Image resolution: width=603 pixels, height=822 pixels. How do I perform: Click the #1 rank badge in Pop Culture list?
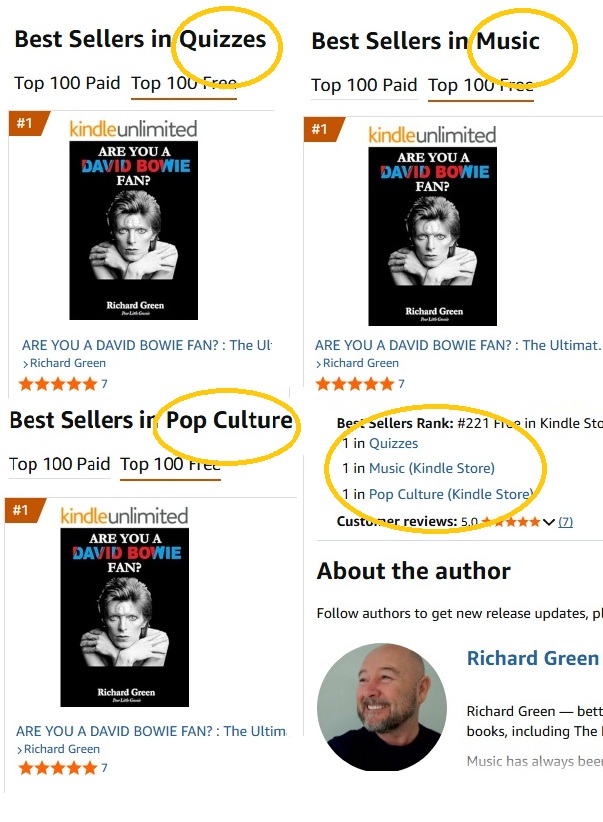[20, 511]
